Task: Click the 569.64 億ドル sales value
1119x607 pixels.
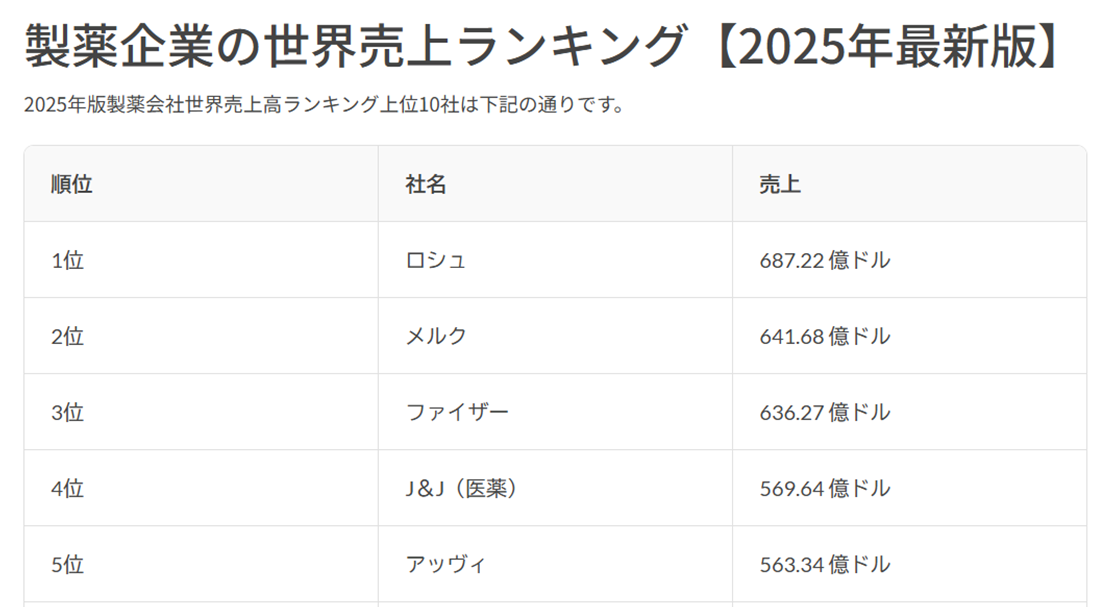Action: pyautogui.click(x=825, y=488)
